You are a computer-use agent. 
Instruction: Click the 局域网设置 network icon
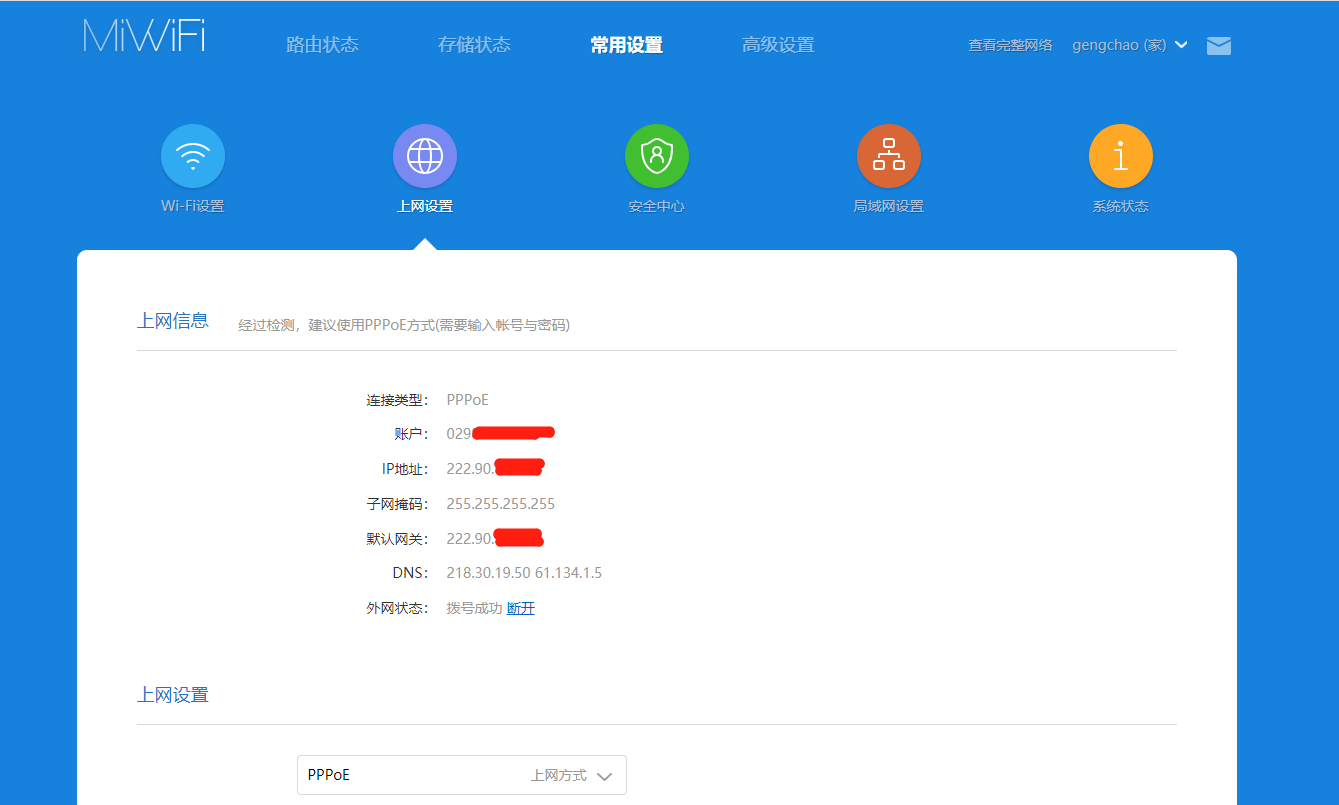click(889, 156)
